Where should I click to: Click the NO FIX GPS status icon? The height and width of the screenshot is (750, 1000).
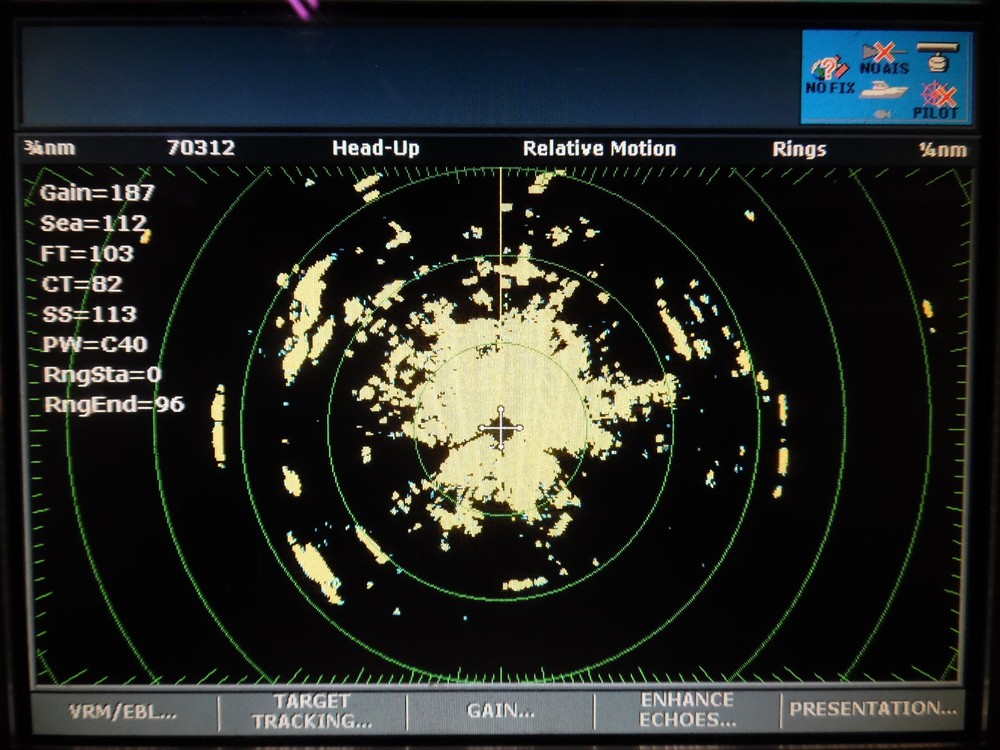[x=830, y=76]
